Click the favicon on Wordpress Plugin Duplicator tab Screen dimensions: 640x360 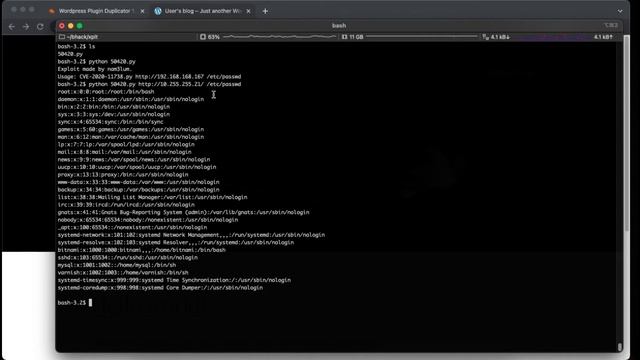coord(52,11)
